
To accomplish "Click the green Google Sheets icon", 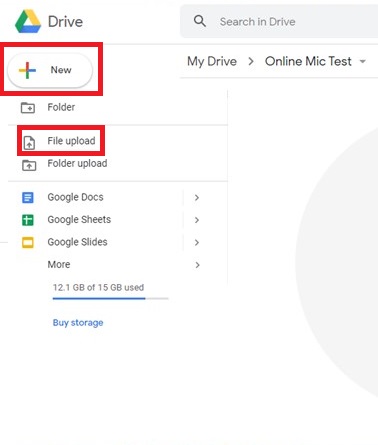I will 28,220.
